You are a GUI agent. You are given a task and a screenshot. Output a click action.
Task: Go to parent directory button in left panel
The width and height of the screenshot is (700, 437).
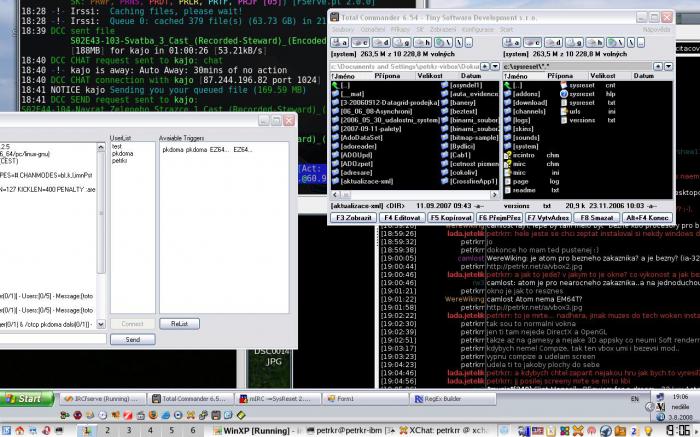(x=468, y=42)
